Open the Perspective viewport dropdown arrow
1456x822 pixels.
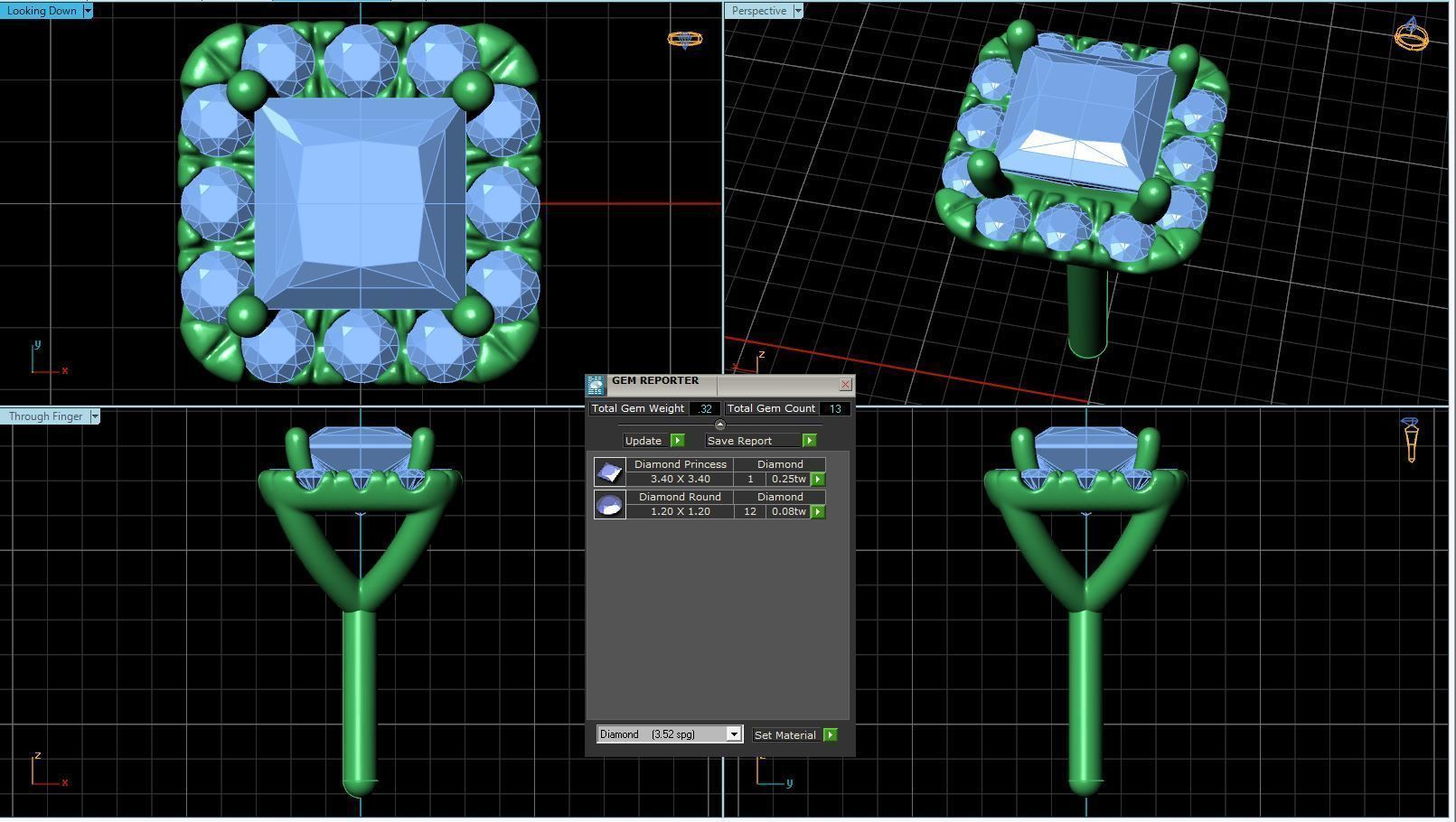[x=798, y=11]
